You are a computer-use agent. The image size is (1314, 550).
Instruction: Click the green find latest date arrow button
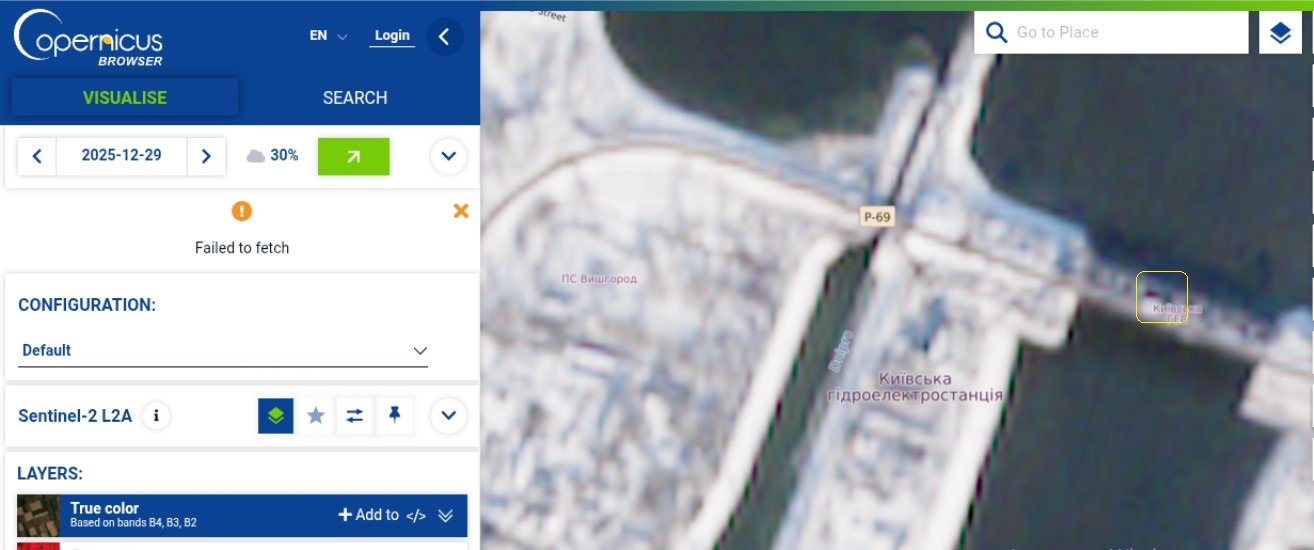click(x=353, y=156)
